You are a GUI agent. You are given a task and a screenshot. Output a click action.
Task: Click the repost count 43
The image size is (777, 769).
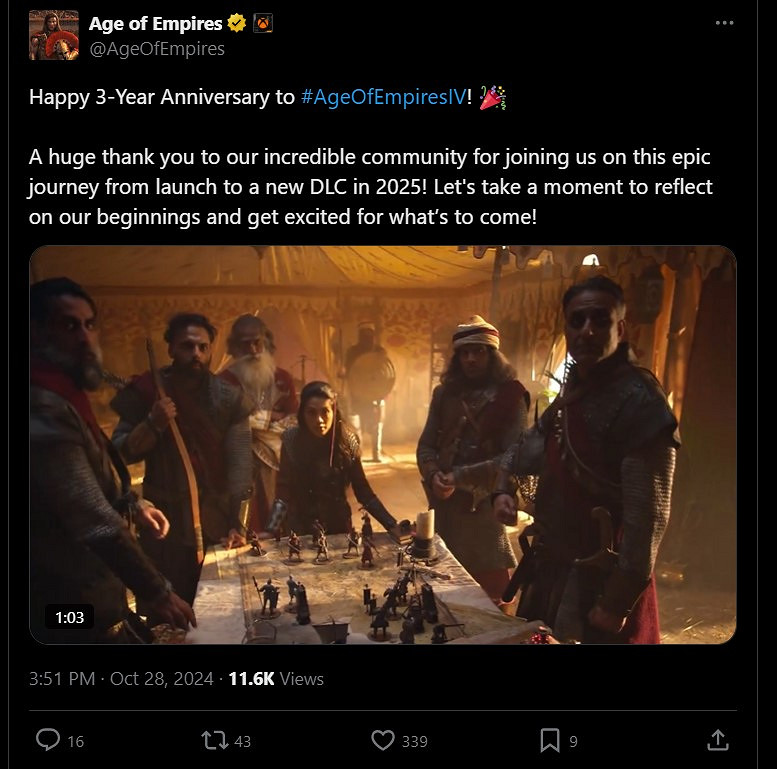(242, 741)
